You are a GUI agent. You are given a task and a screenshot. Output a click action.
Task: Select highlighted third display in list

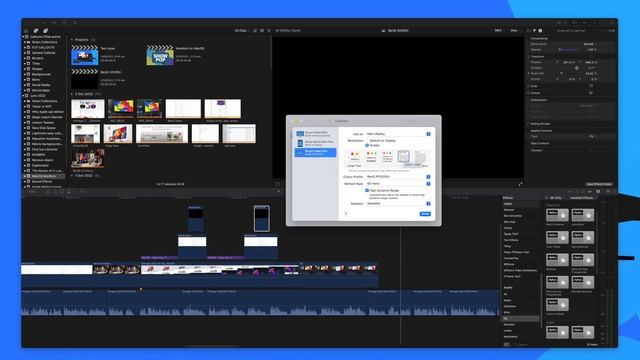[x=316, y=152]
